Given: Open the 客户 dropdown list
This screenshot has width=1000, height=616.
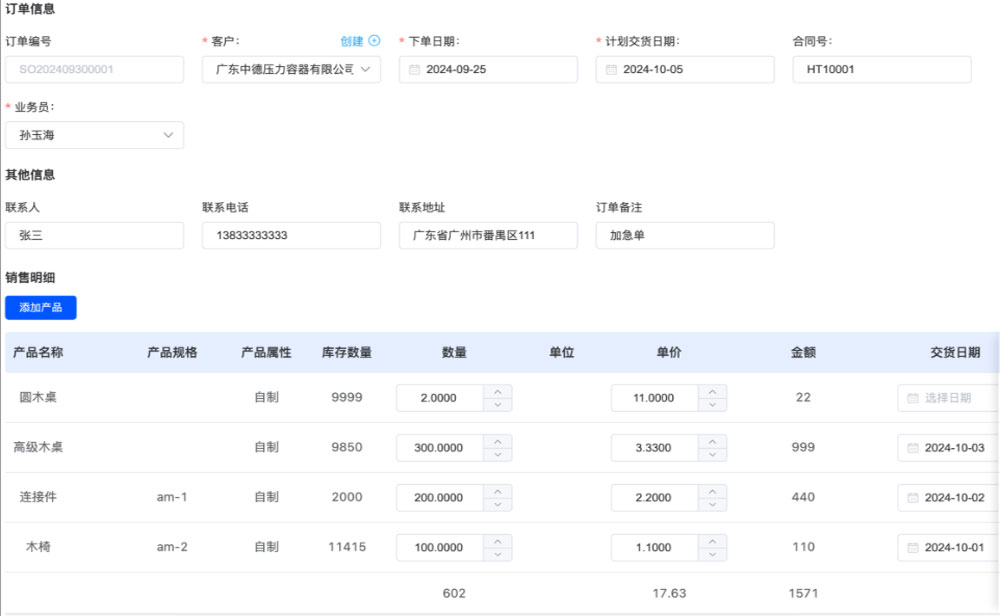Looking at the screenshot, I should point(365,70).
